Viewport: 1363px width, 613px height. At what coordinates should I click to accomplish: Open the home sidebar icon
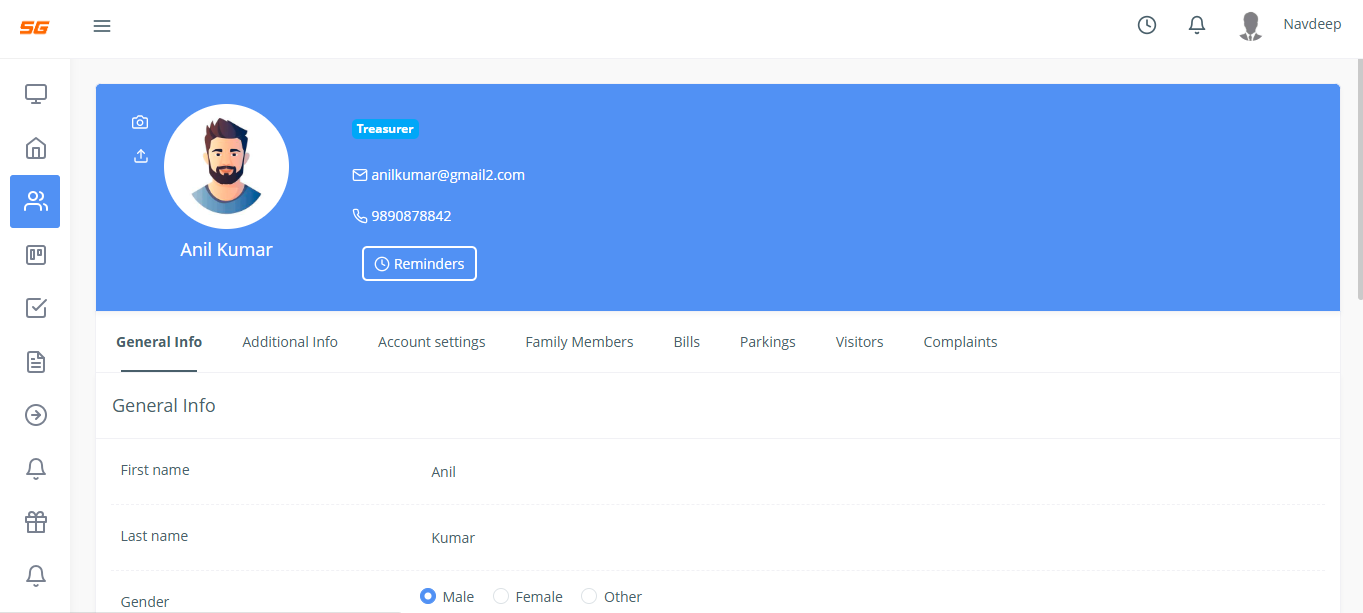[36, 148]
